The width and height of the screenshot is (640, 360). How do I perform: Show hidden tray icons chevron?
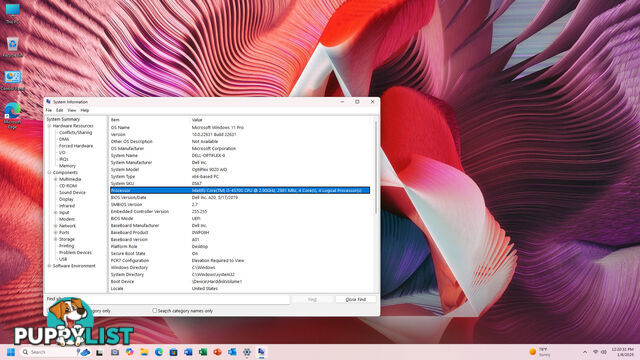coord(584,352)
